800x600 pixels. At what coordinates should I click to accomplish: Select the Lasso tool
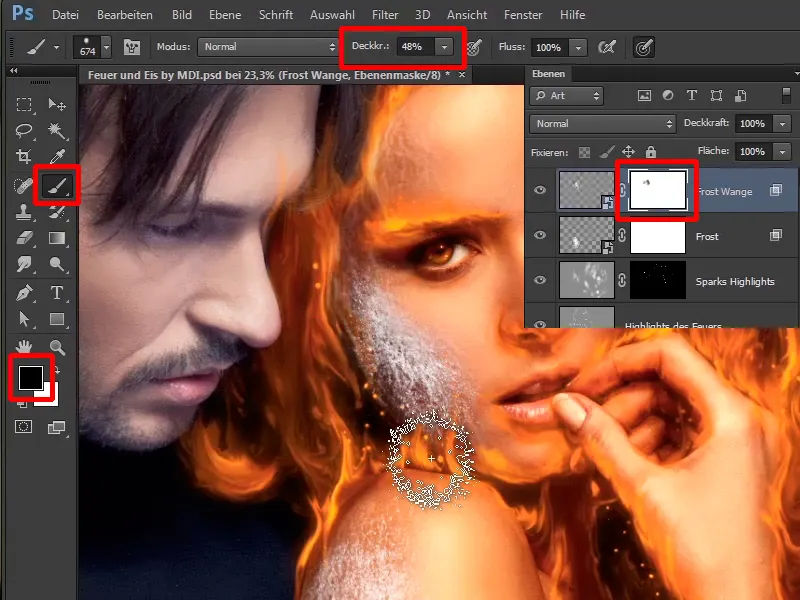pos(23,131)
